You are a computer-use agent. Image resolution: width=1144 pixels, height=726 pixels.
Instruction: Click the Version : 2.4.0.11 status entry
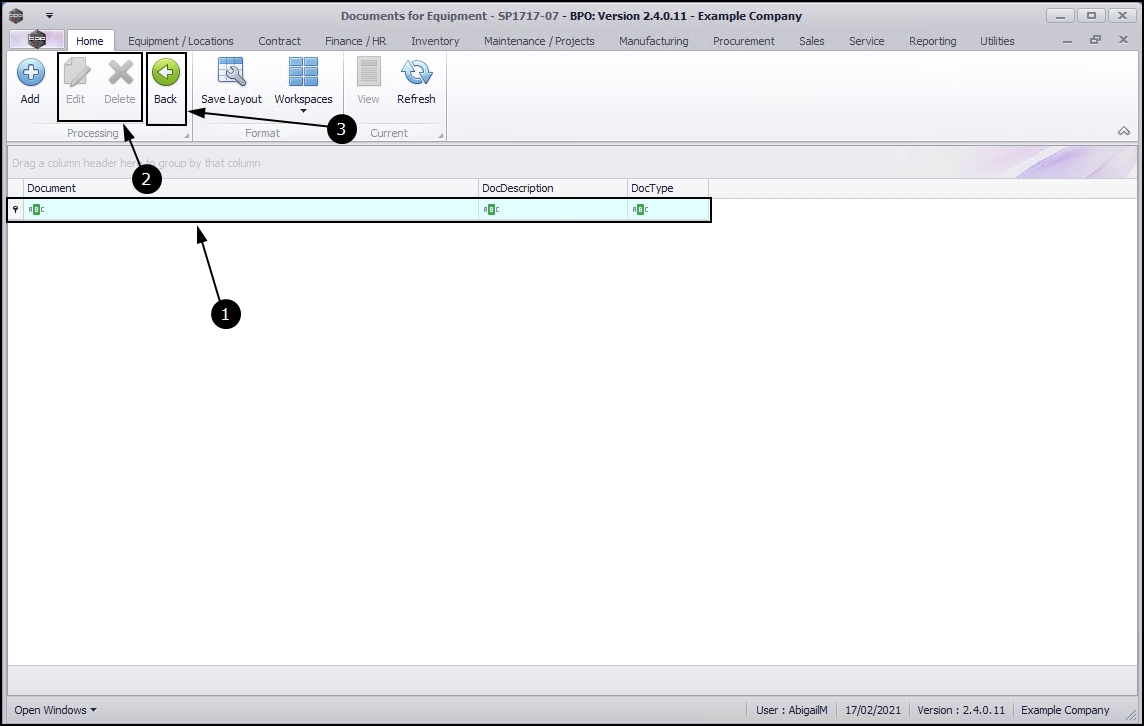pos(961,710)
